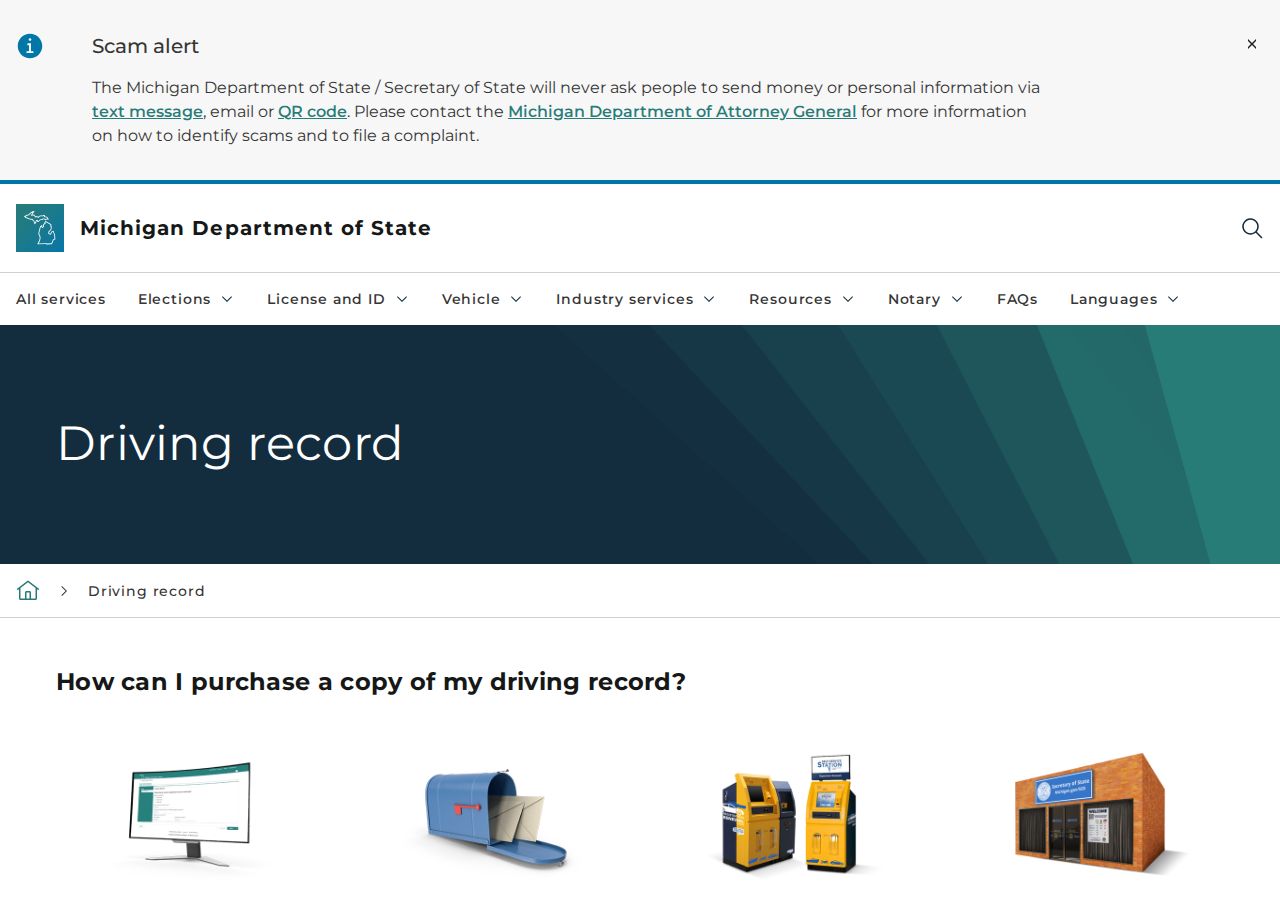
Task: Expand the Notary menu
Action: pos(926,299)
